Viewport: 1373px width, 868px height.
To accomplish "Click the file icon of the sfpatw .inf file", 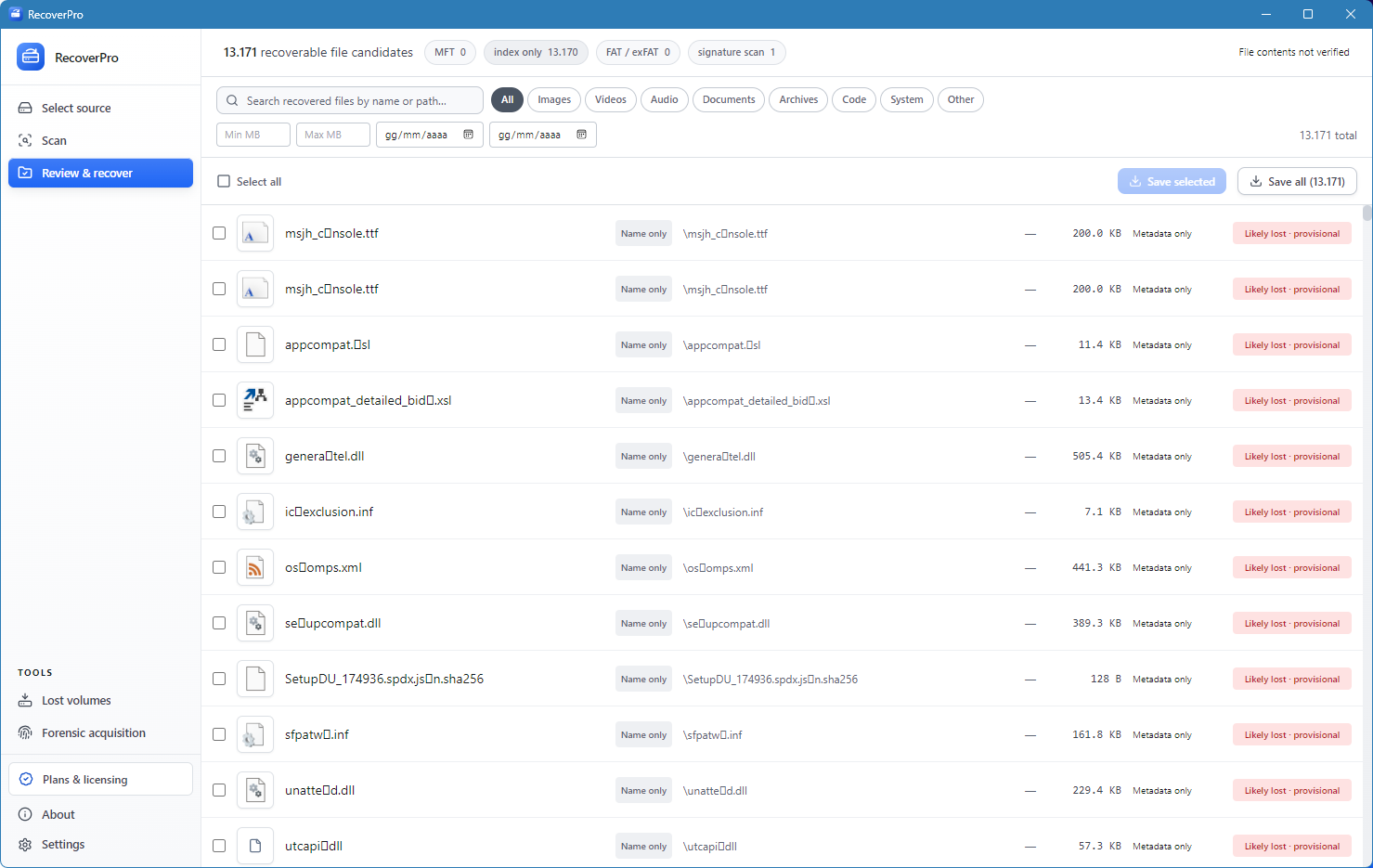I will coord(255,734).
